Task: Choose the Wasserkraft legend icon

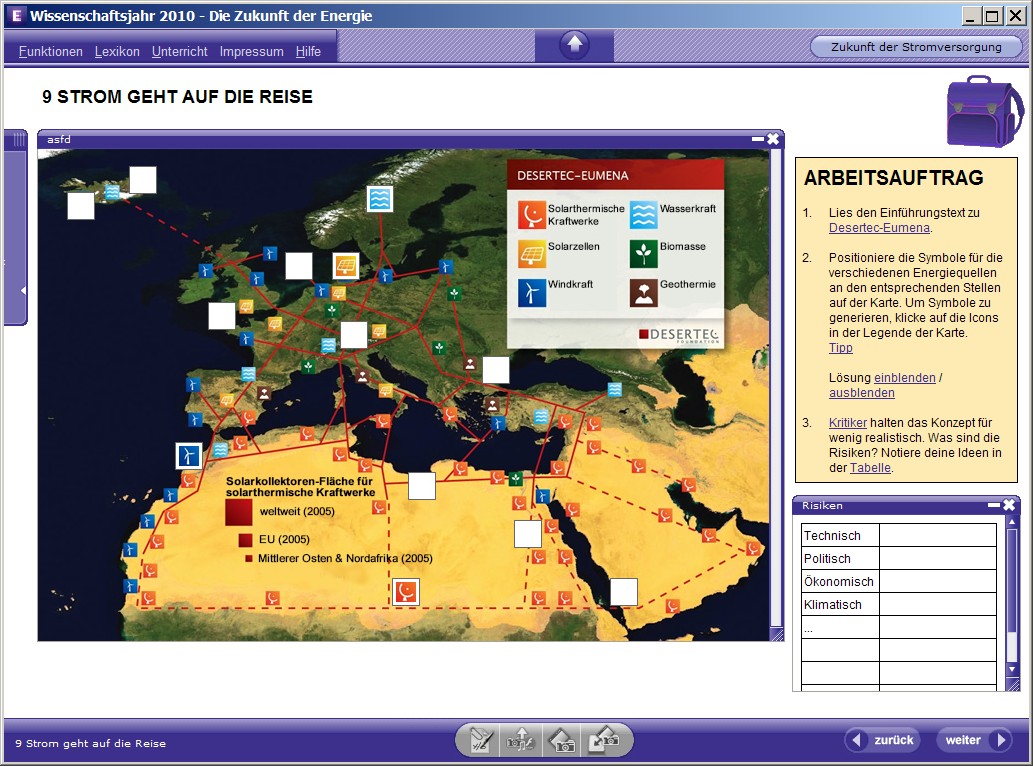Action: (x=643, y=215)
